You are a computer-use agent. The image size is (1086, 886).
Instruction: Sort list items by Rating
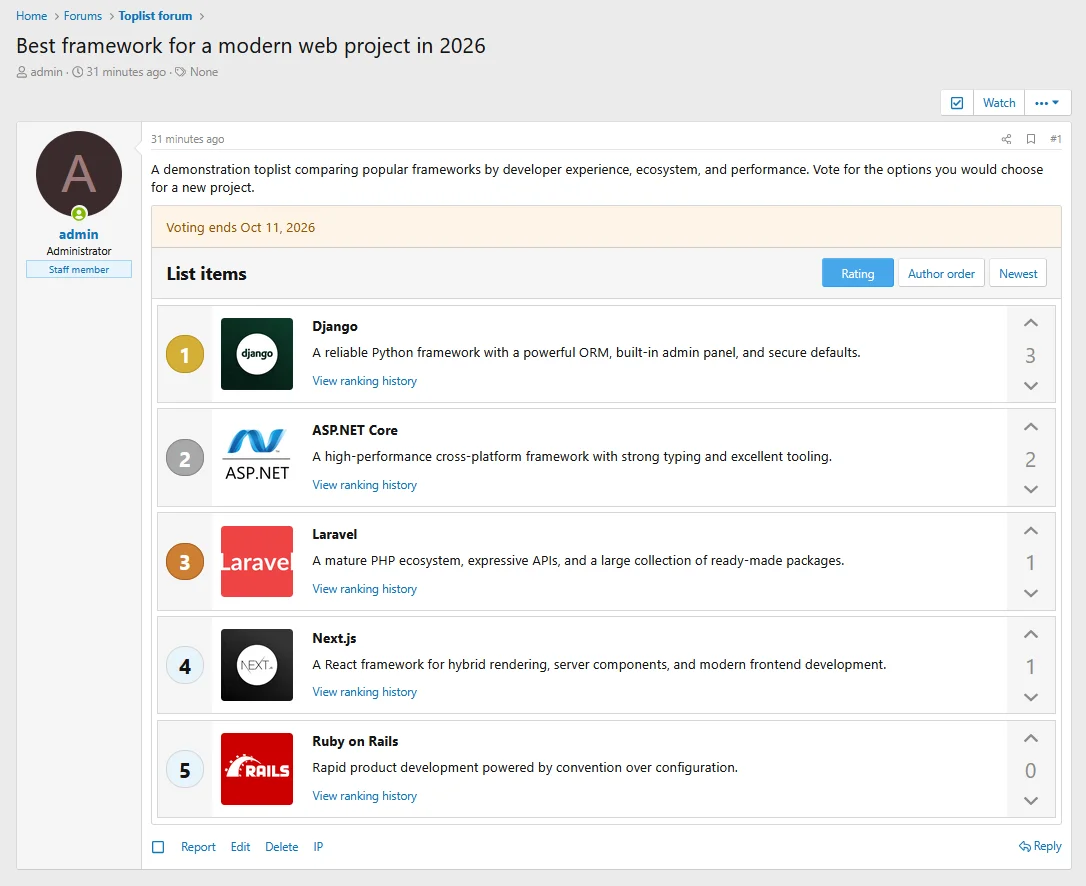coord(857,274)
